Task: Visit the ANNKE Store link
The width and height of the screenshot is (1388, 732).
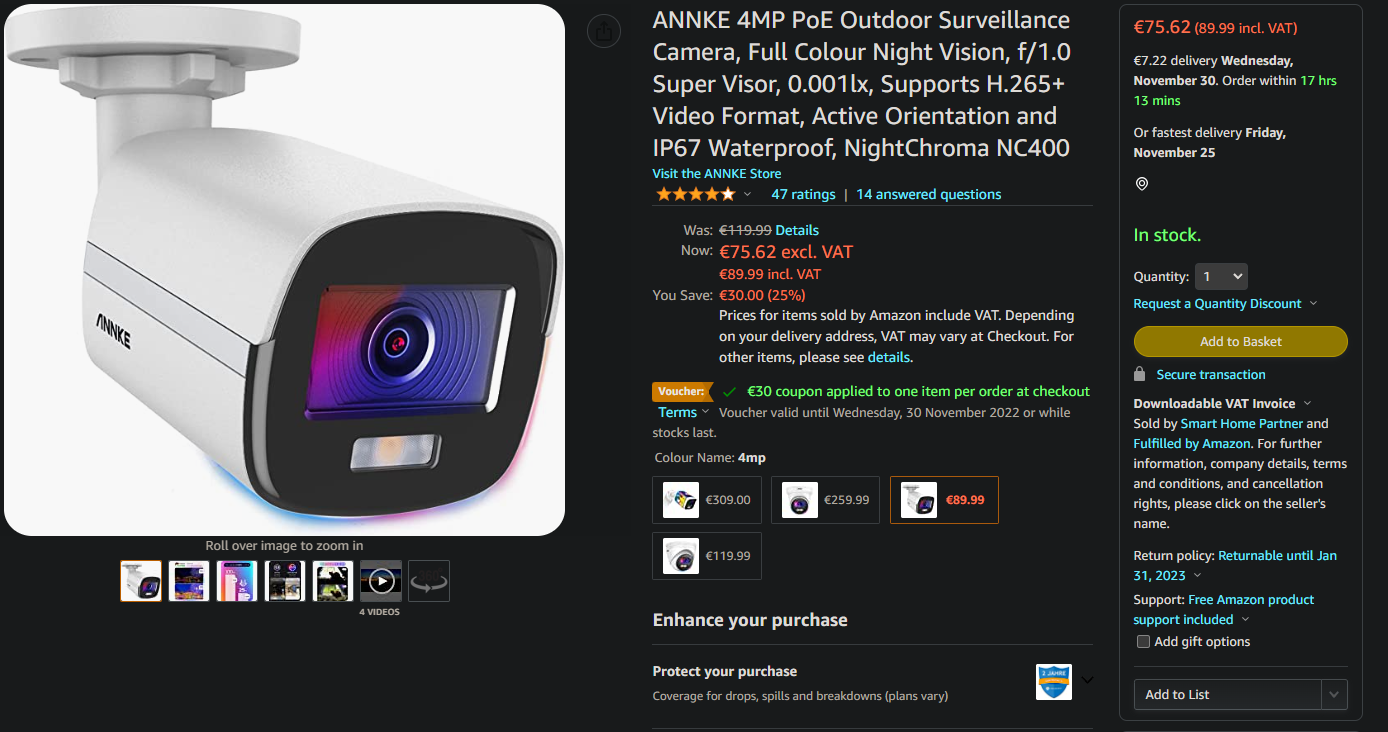Action: [717, 173]
